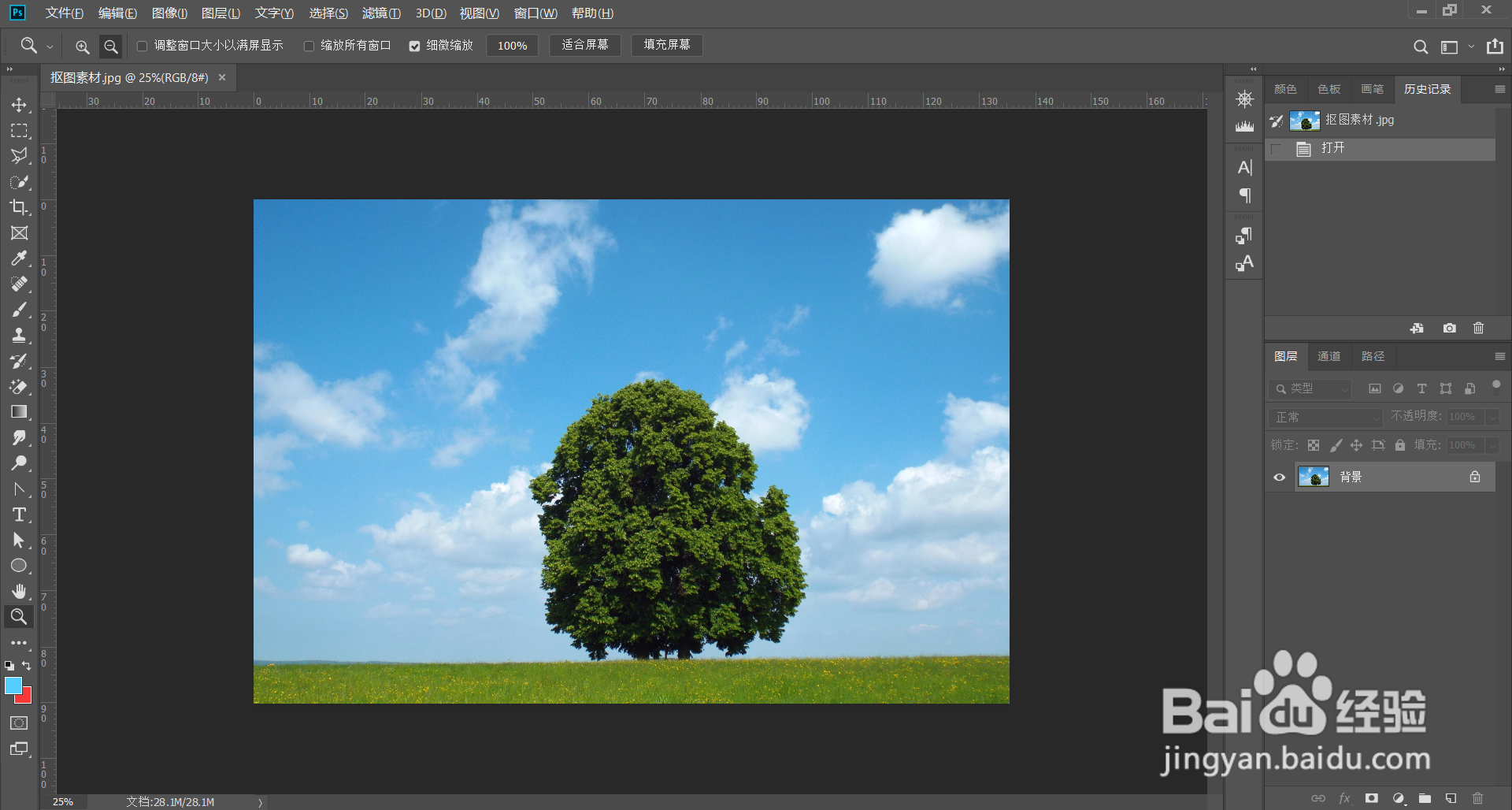Expand the status bar info arrow

[260, 802]
